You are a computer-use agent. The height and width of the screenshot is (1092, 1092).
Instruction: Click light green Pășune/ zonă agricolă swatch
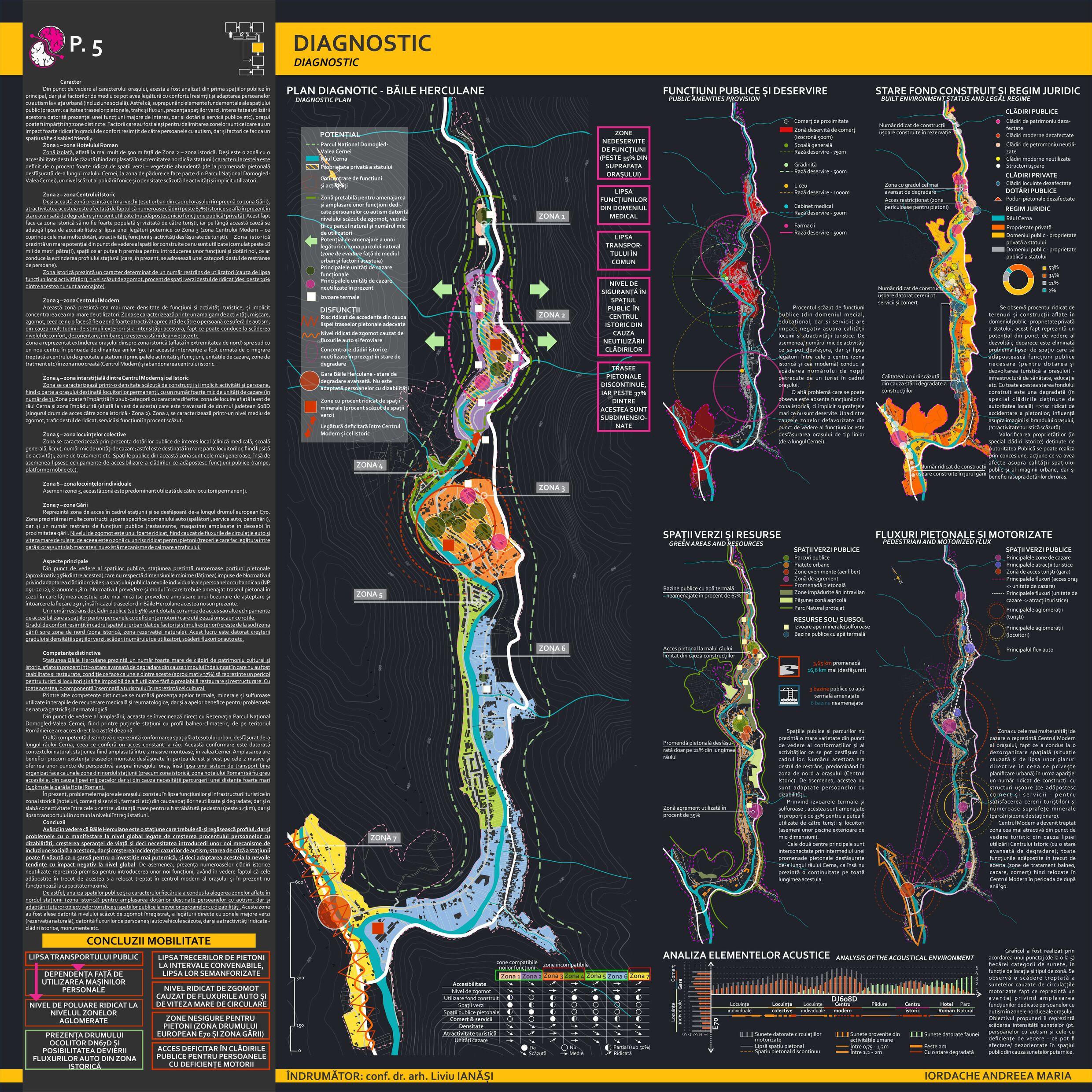tap(786, 600)
